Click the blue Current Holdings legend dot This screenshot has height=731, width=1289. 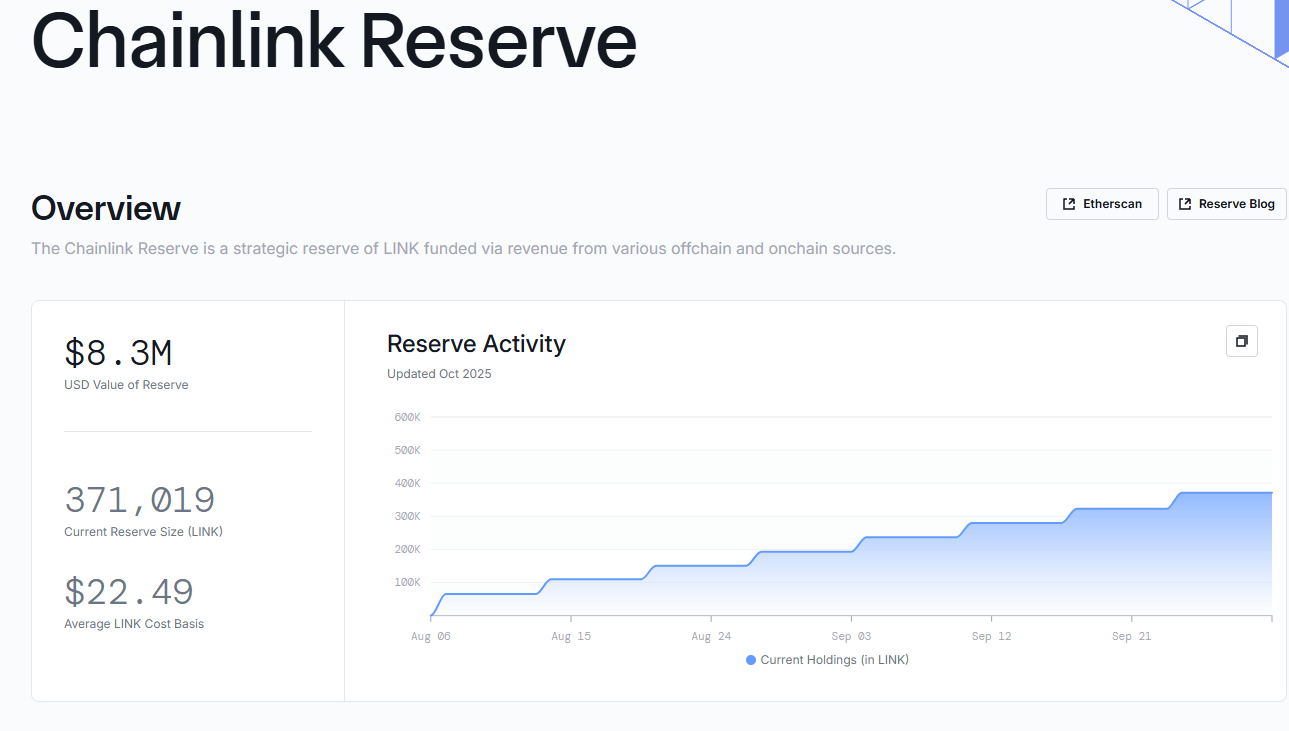(x=751, y=660)
